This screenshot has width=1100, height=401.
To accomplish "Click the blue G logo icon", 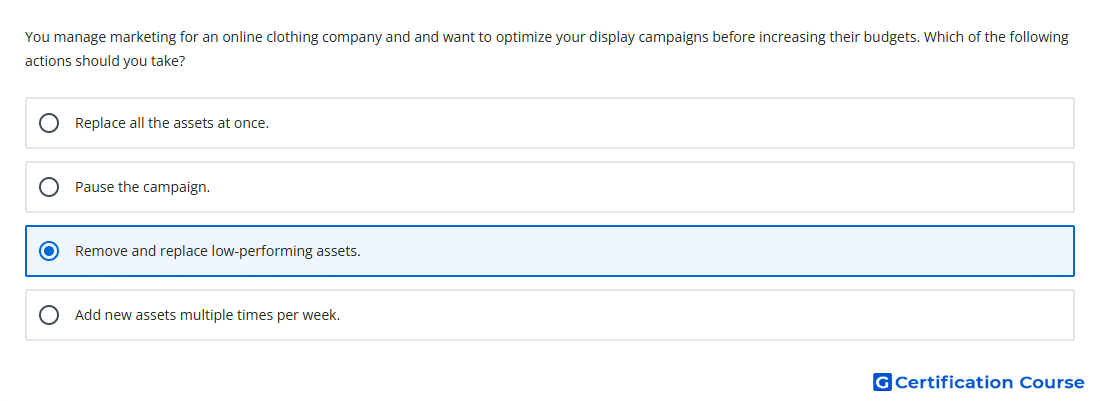I will 882,382.
